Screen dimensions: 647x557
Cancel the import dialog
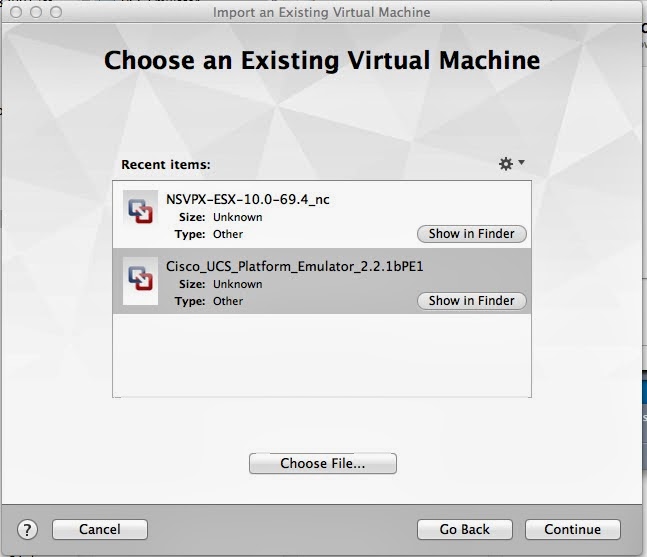coord(100,529)
